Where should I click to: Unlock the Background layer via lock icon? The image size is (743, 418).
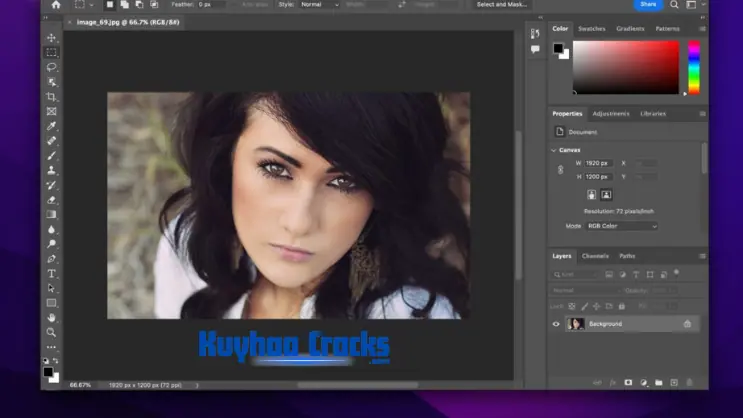pyautogui.click(x=687, y=324)
